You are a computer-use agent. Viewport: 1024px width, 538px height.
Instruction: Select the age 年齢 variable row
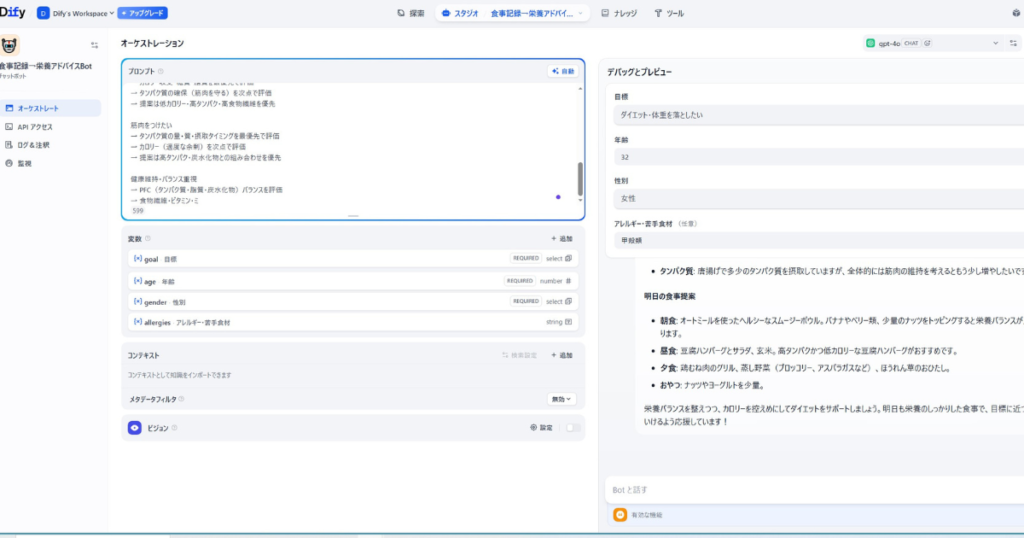pos(353,281)
